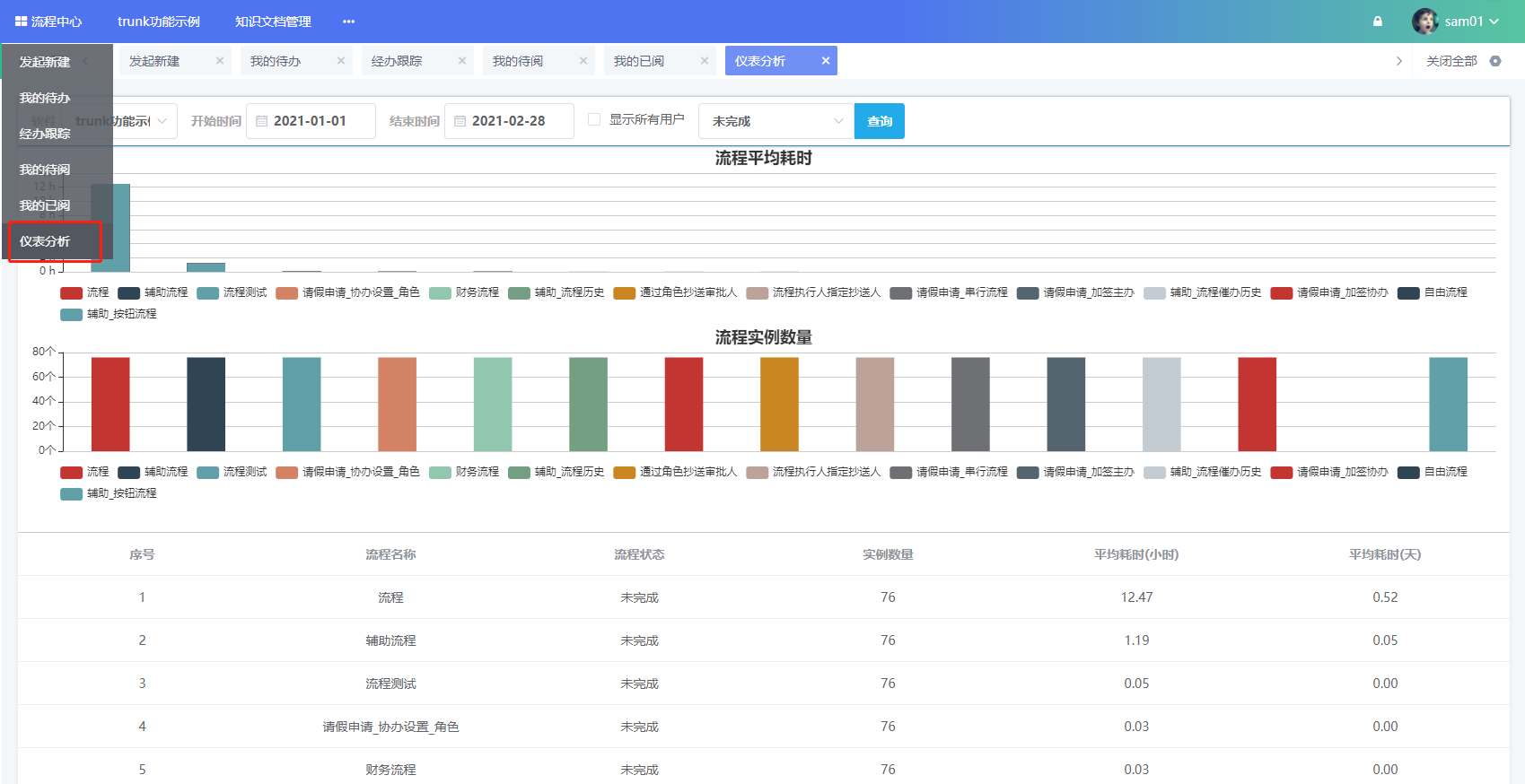Close the 我的待阅 tab
This screenshot has width=1525, height=784.
coord(583,61)
